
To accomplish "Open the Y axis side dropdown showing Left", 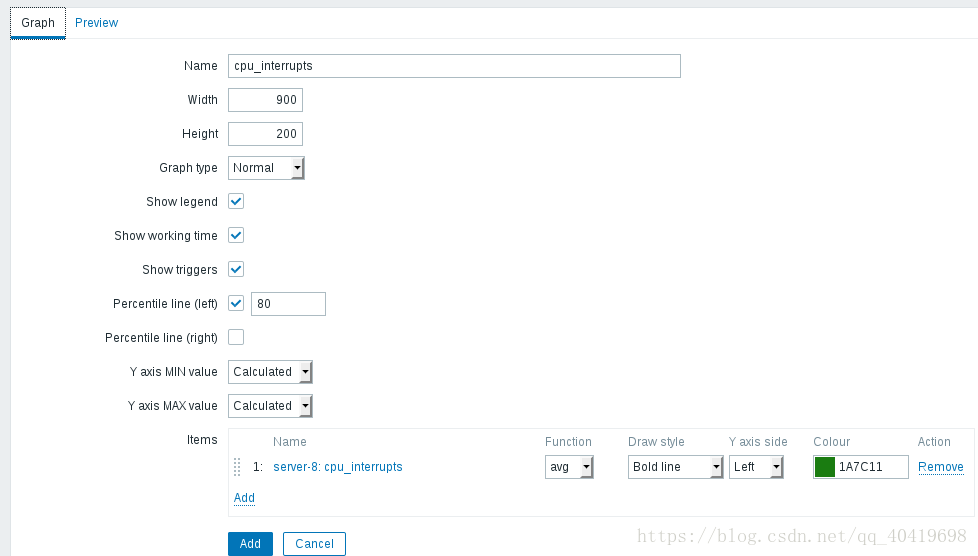I will pyautogui.click(x=756, y=467).
